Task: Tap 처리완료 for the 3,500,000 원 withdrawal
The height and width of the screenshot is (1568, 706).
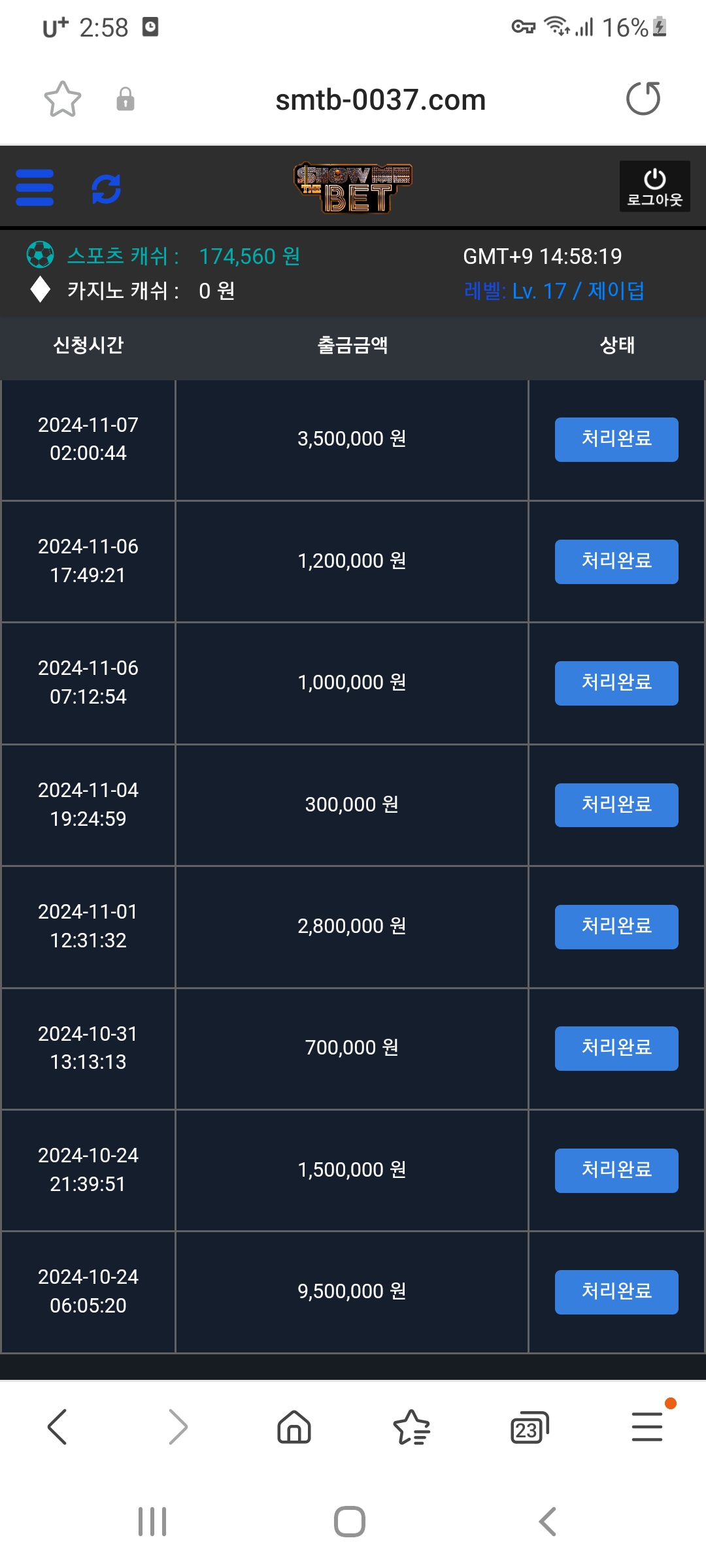Action: (616, 439)
